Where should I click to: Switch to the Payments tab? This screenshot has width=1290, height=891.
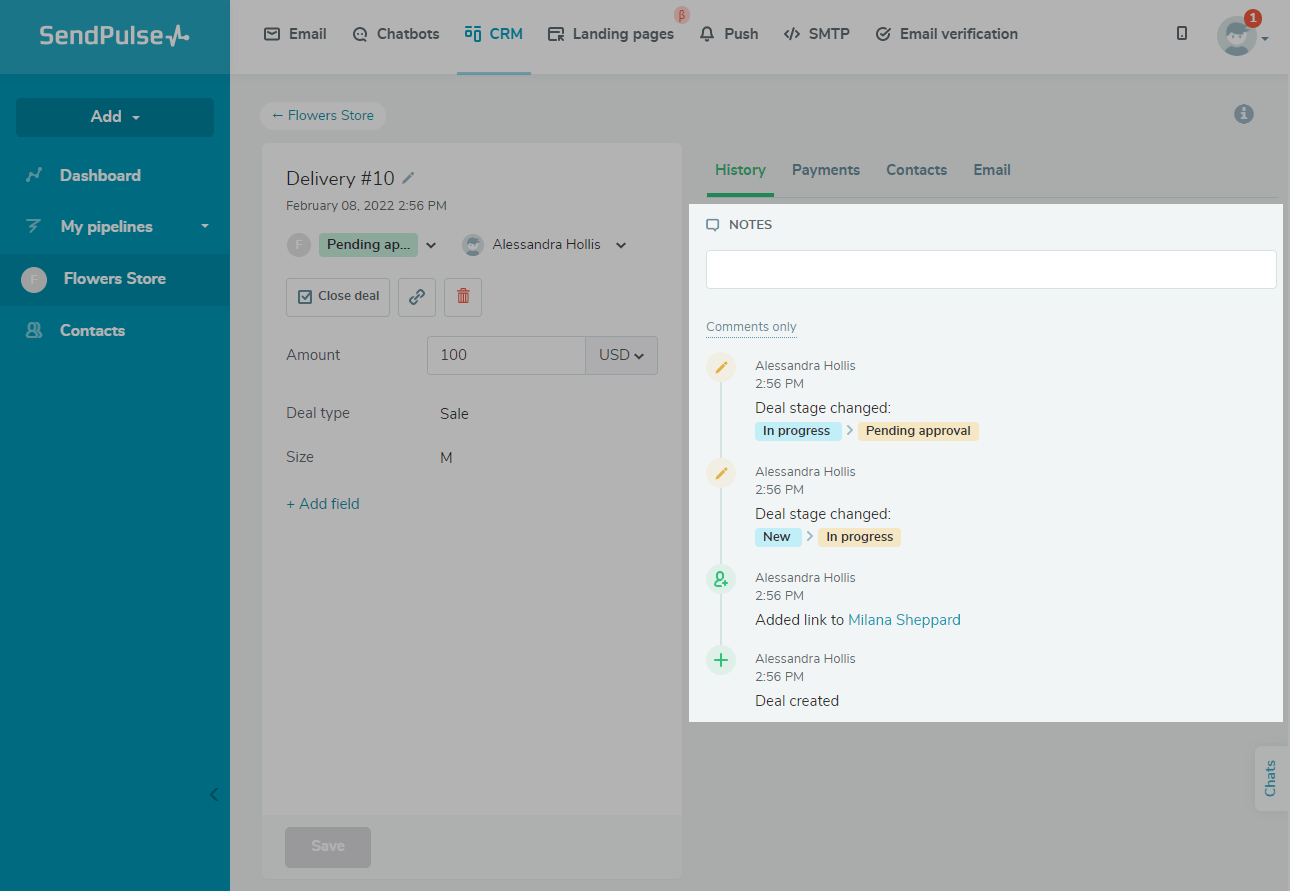(x=825, y=170)
